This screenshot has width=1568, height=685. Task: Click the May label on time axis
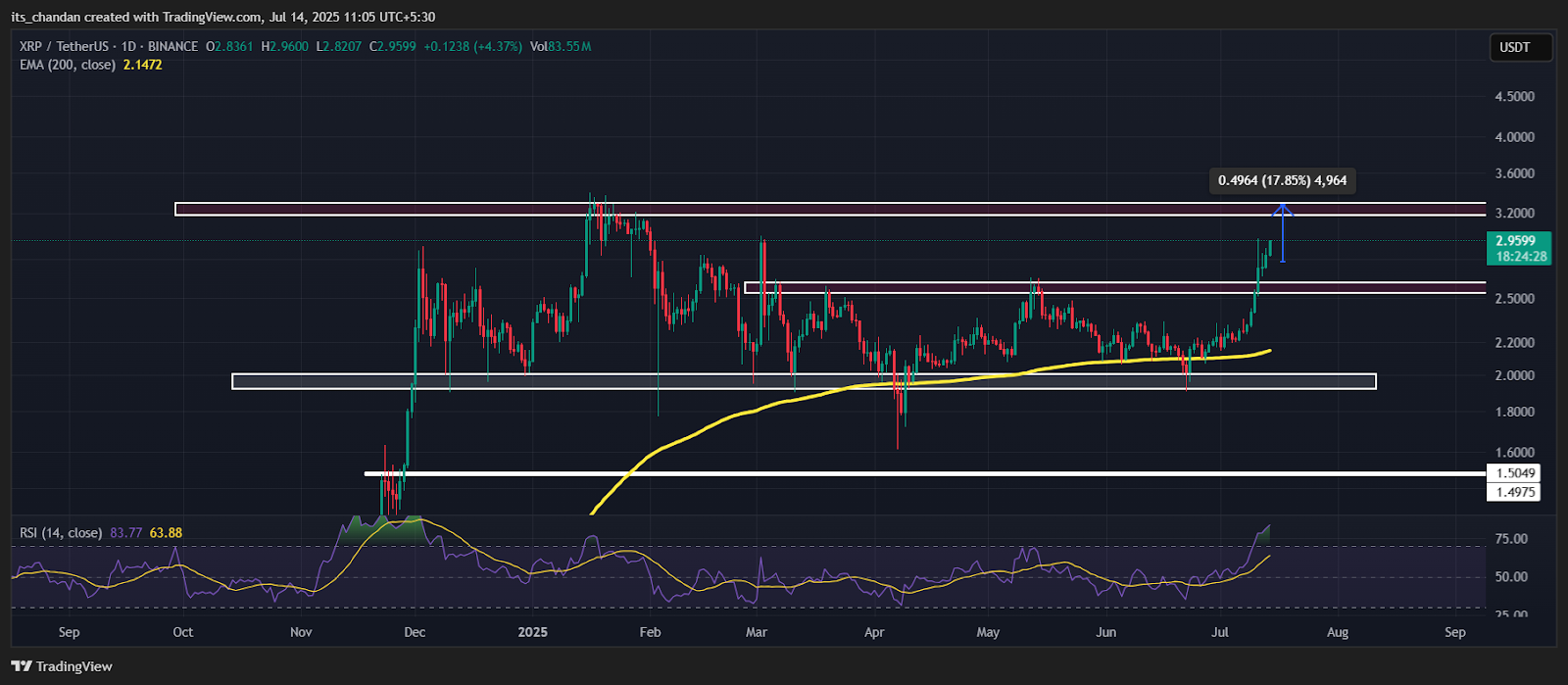click(x=988, y=632)
